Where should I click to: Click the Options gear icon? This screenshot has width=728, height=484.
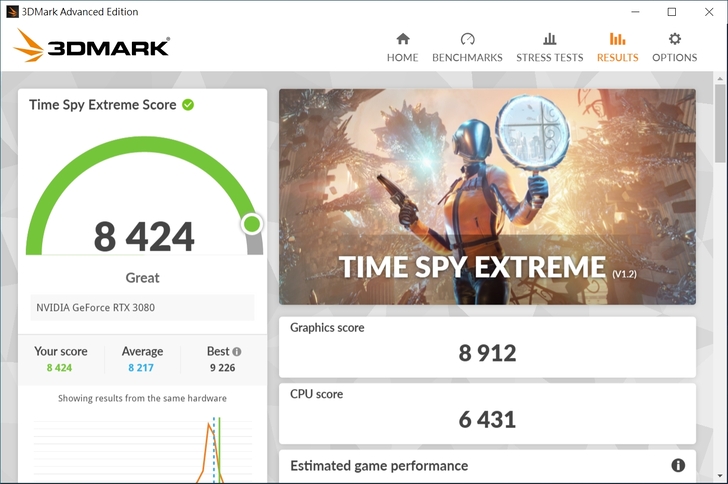[x=675, y=39]
